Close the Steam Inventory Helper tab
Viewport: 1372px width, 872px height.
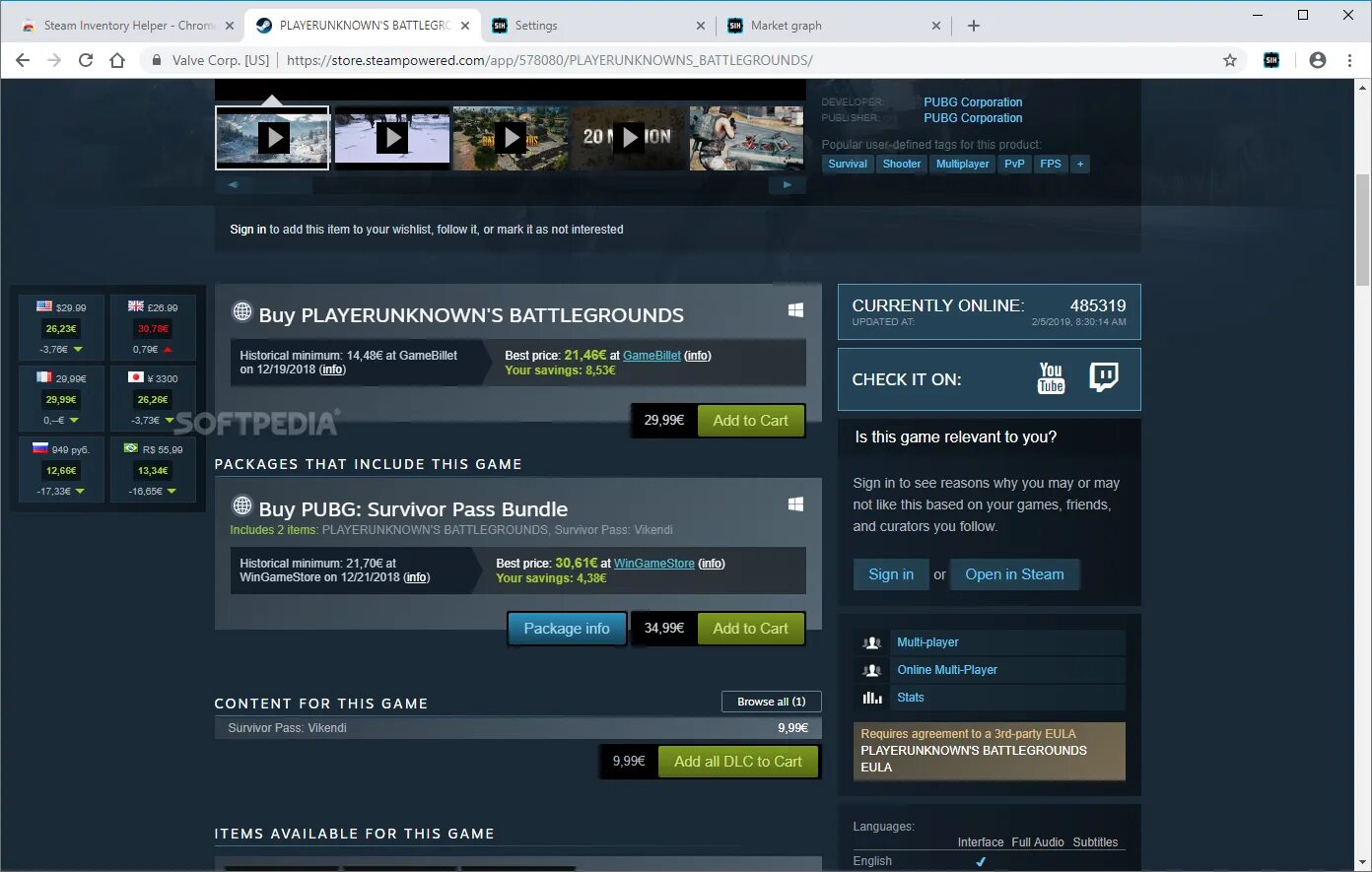click(230, 26)
